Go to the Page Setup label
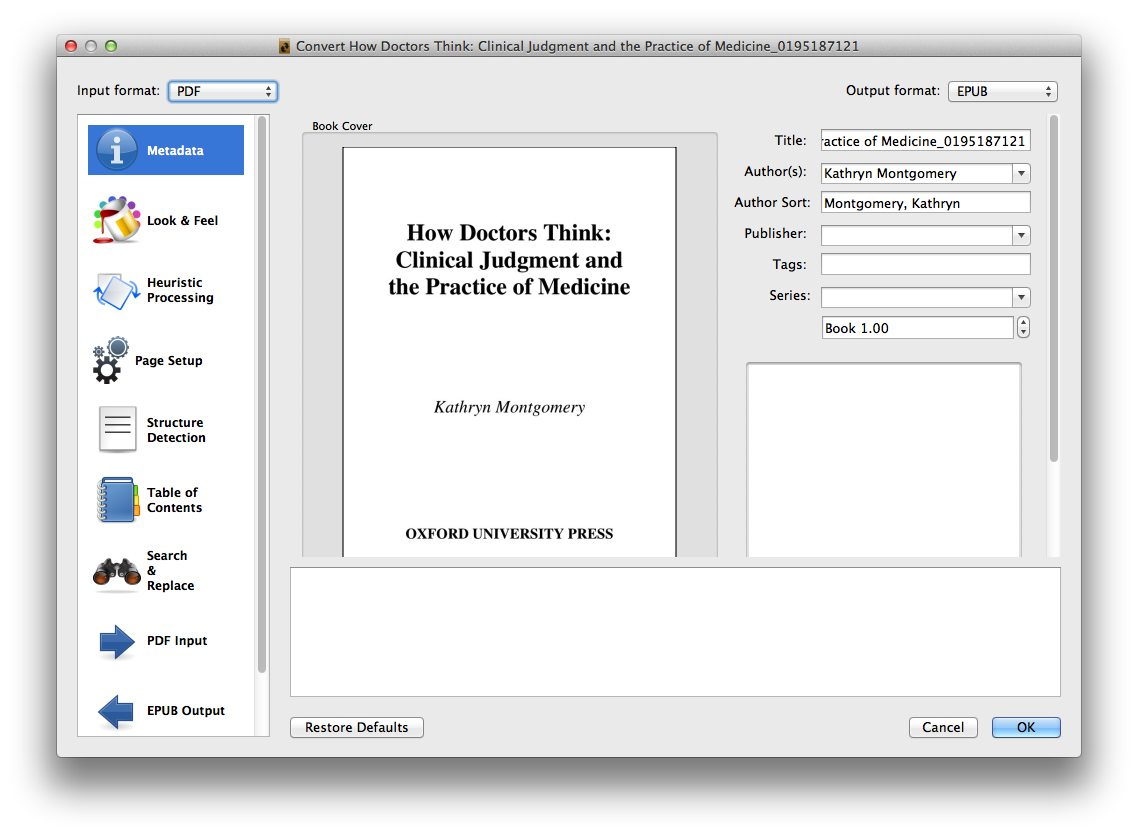 click(x=168, y=361)
